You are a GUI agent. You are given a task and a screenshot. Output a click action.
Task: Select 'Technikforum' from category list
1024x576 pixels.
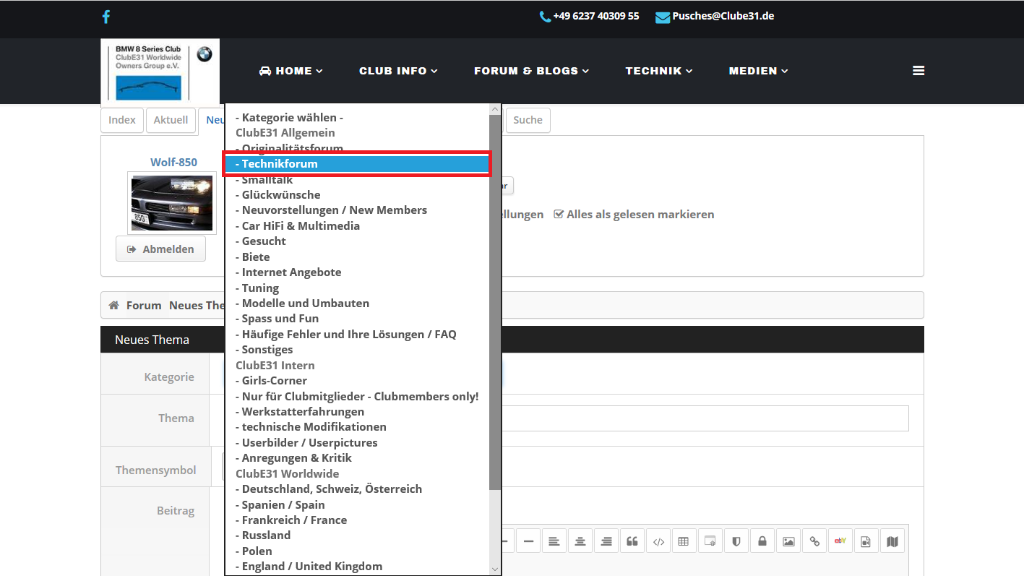point(357,164)
